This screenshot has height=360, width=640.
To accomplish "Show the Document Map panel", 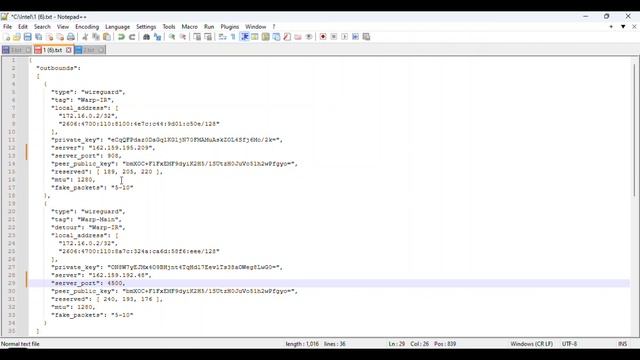I will pos(266,37).
